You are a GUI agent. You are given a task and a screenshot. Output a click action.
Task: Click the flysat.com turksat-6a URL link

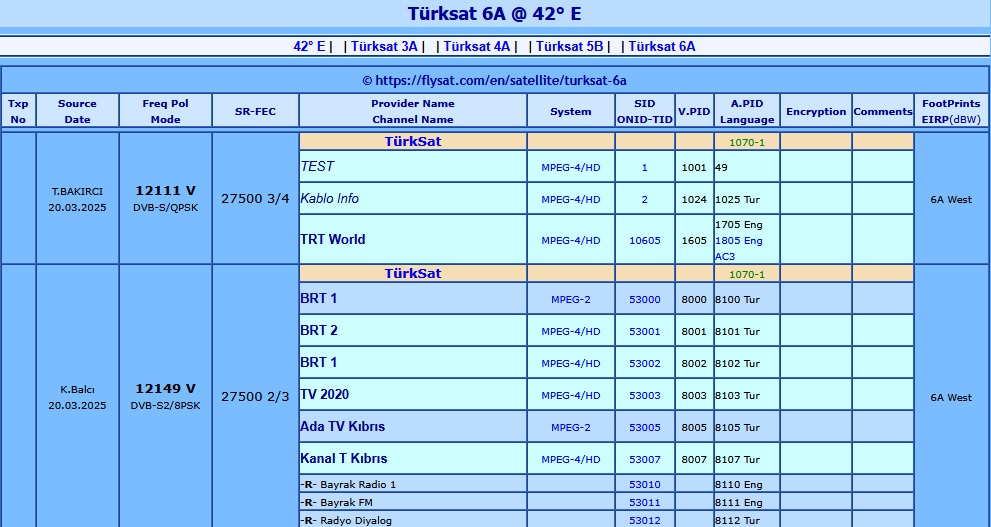[x=501, y=80]
